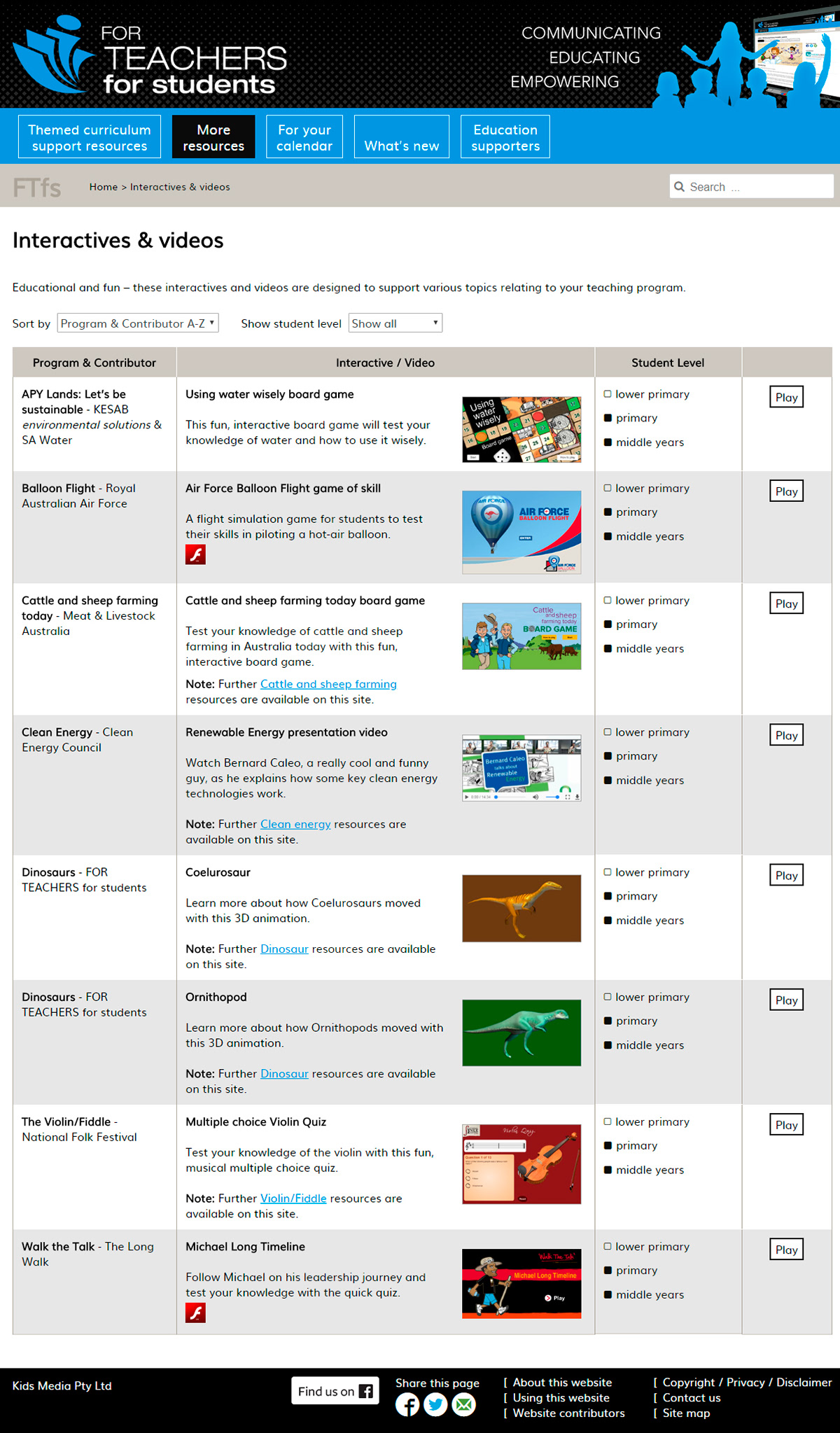Open the Renewable Energy video thumbnail
The width and height of the screenshot is (840, 1433).
point(521,768)
